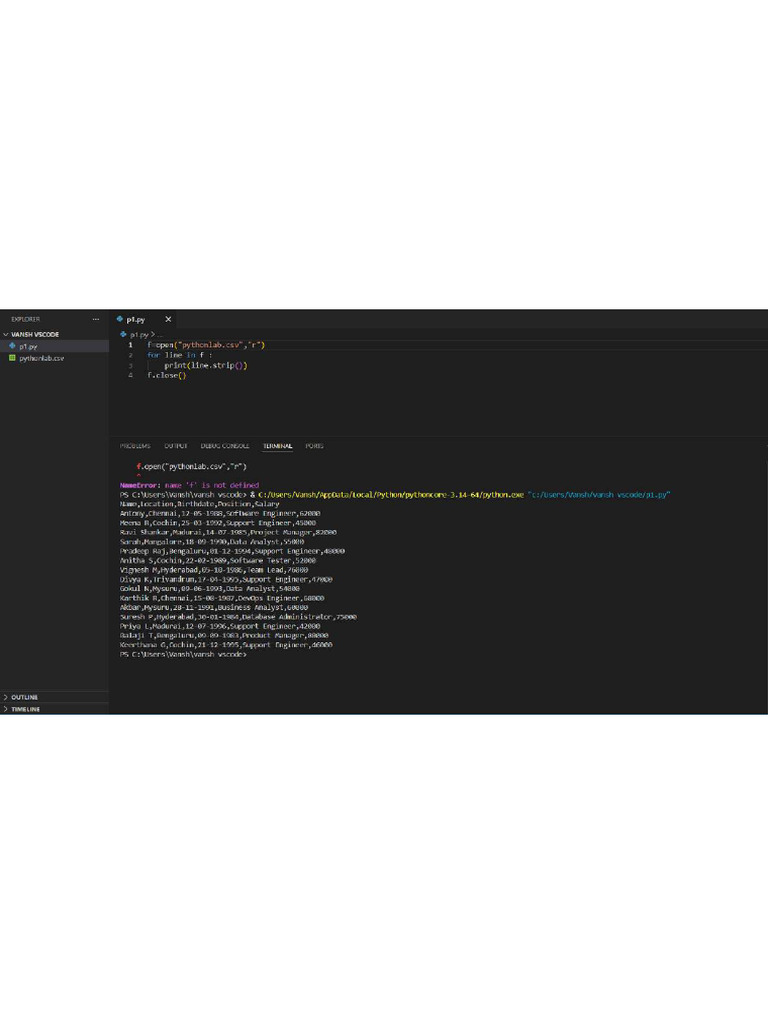This screenshot has width=768, height=1024.
Task: Click the Antony,Chennai terminal output row
Action: click(220, 513)
